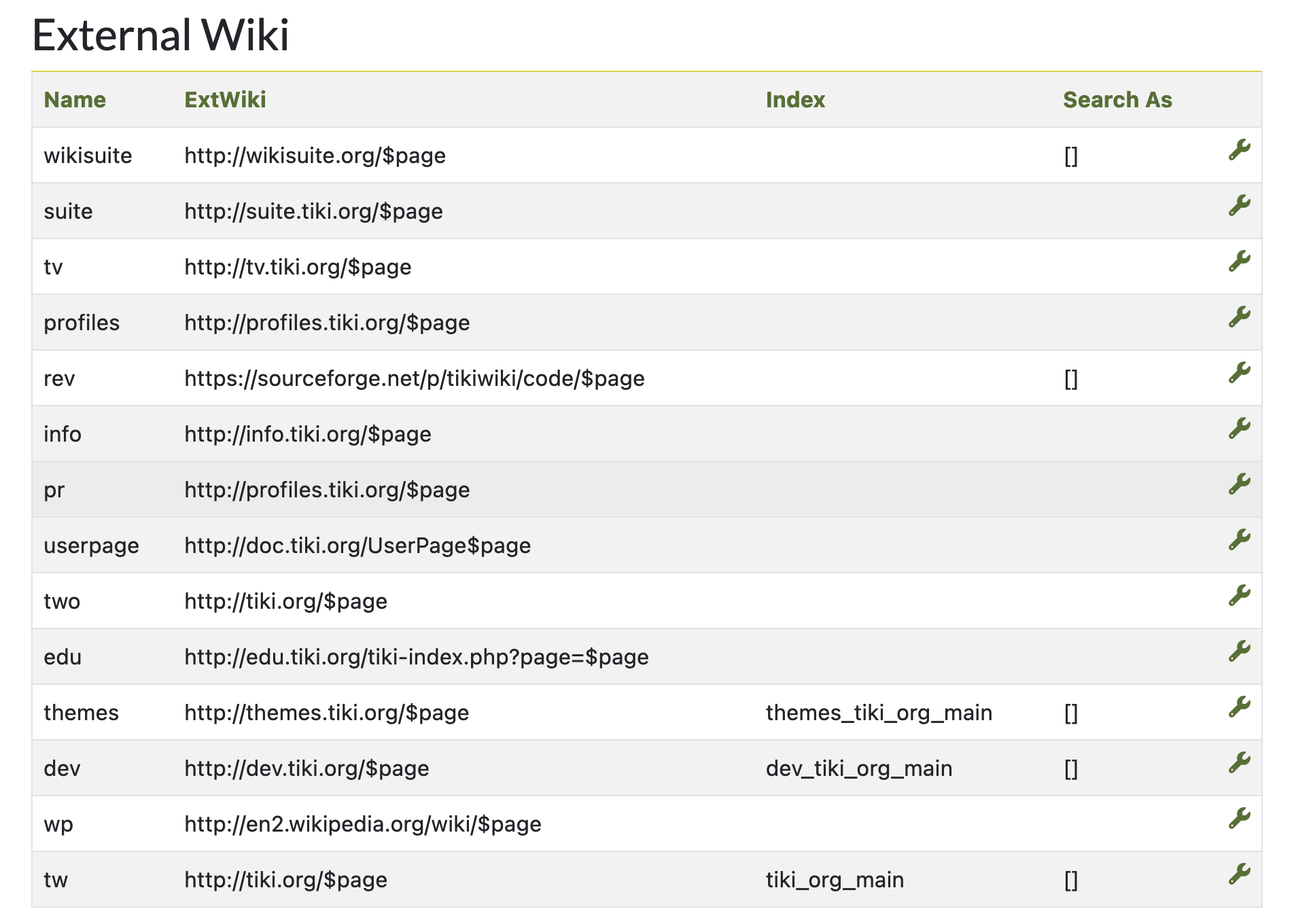Edit the suite row via wrench icon
Image resolution: width=1294 pixels, height=924 pixels.
pyautogui.click(x=1240, y=205)
